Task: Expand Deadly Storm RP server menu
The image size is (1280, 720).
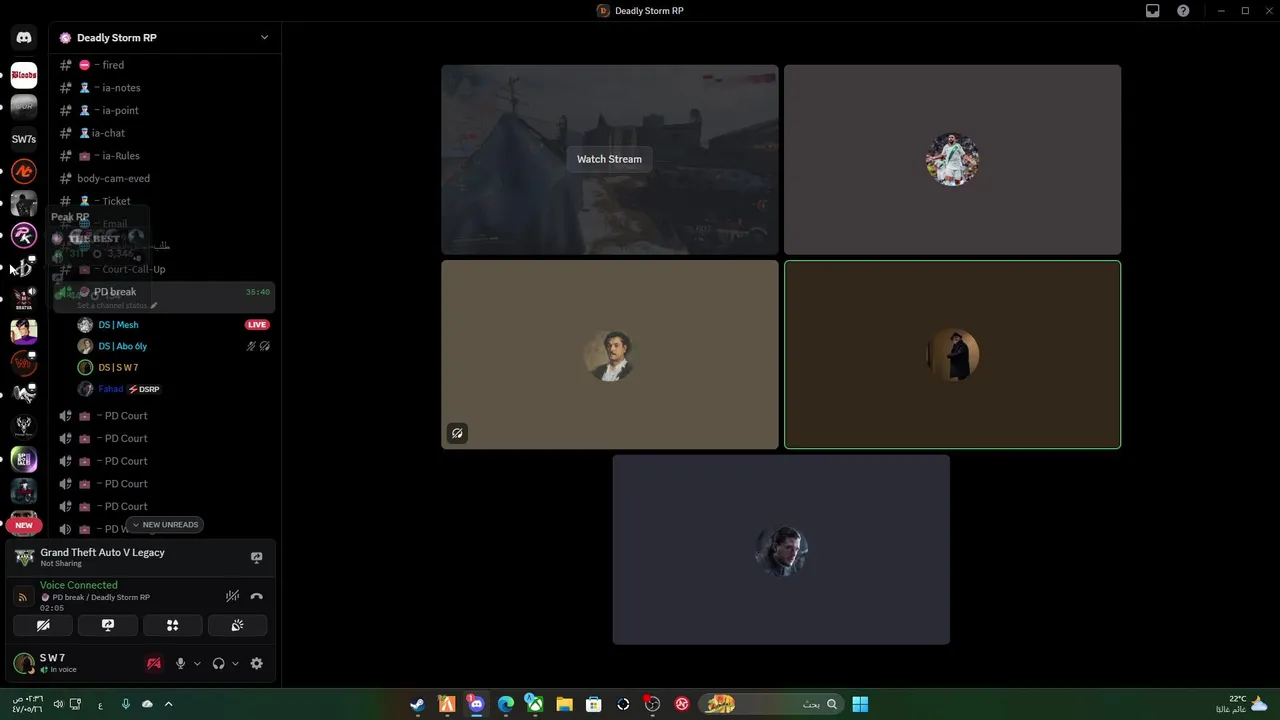Action: click(x=264, y=38)
